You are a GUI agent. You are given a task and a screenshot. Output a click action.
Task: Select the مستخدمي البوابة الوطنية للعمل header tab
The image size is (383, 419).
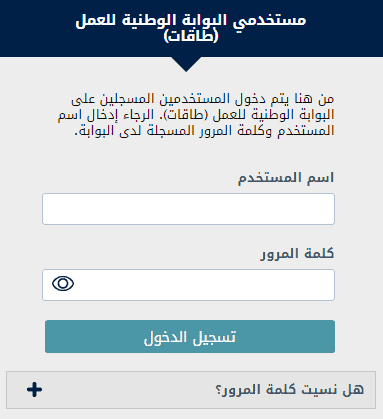[x=191, y=28]
